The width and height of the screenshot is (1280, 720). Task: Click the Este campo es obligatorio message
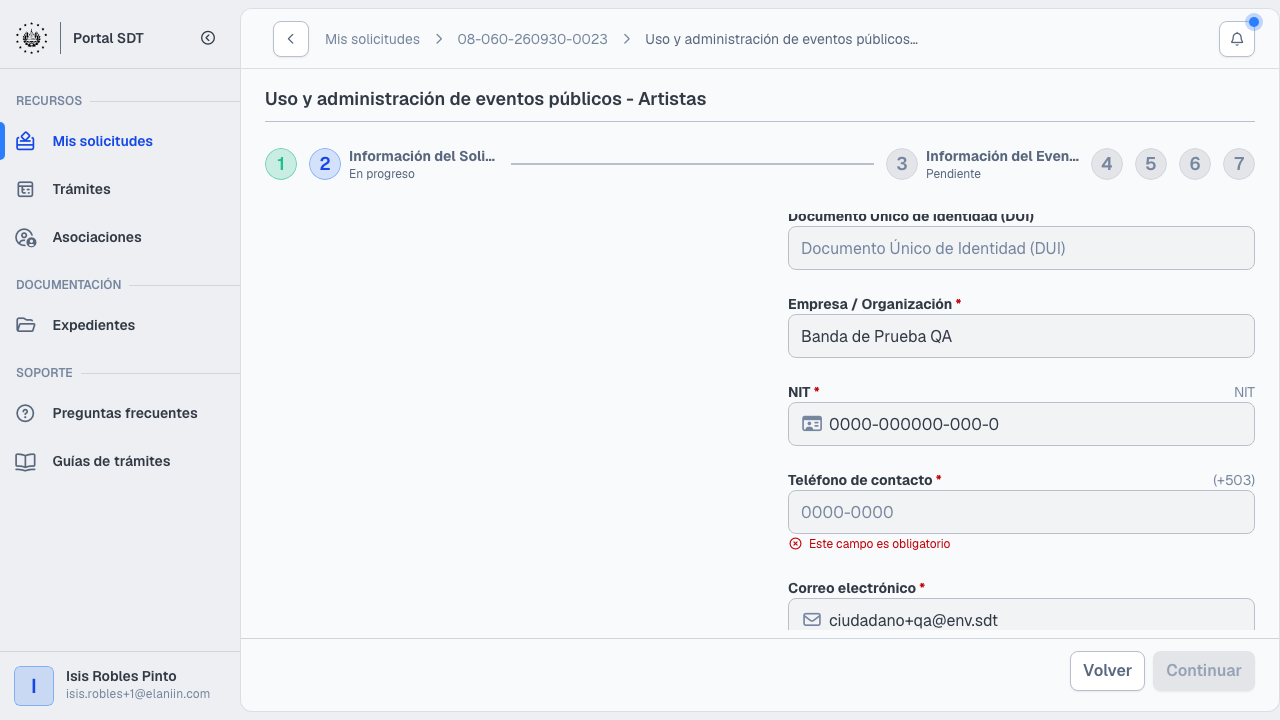[x=879, y=544]
